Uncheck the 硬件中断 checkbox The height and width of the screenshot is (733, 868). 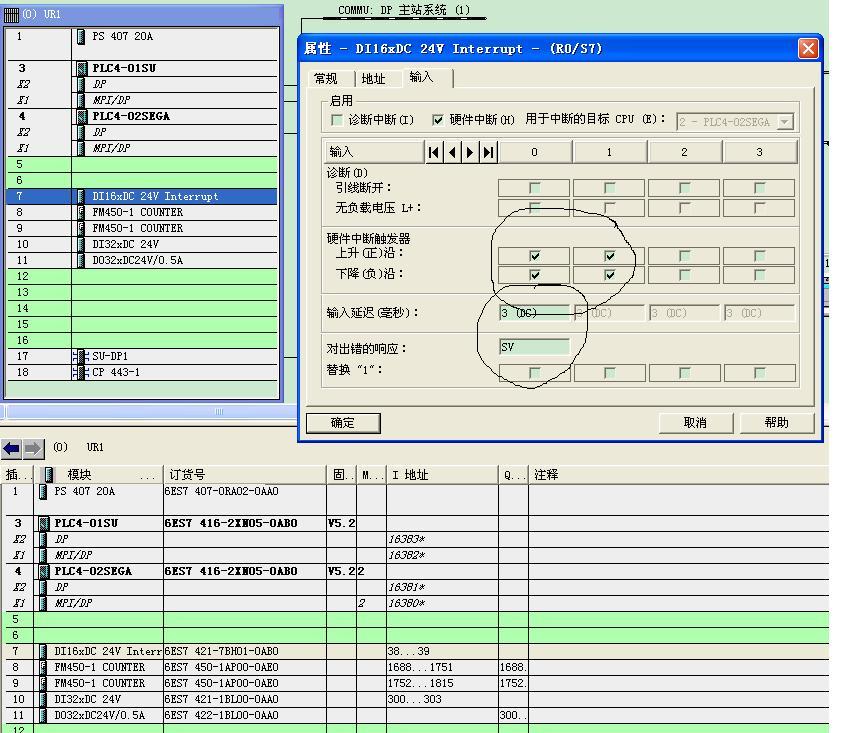coord(438,120)
